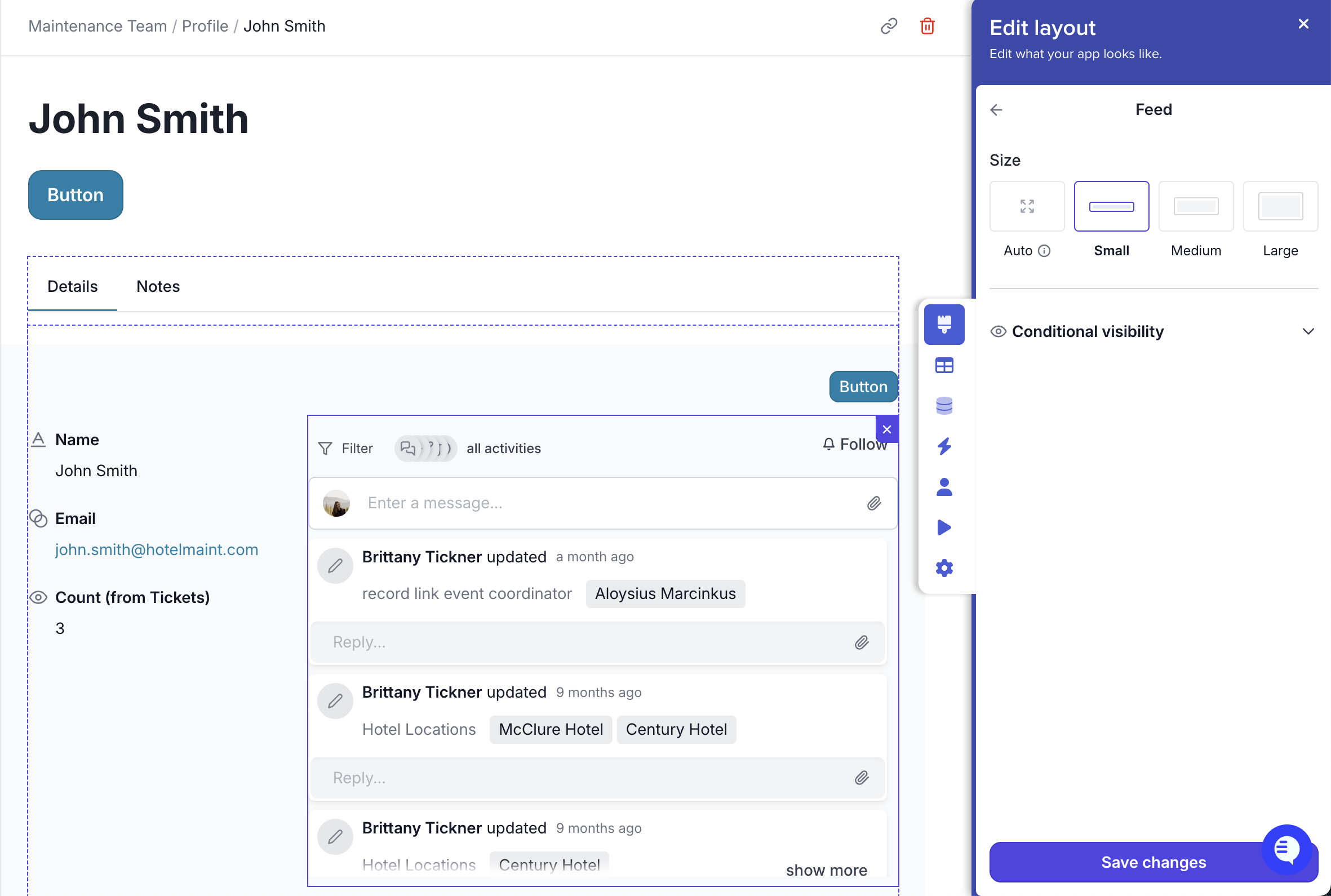Click the play preview icon in sidebar
The image size is (1331, 896).
click(944, 527)
